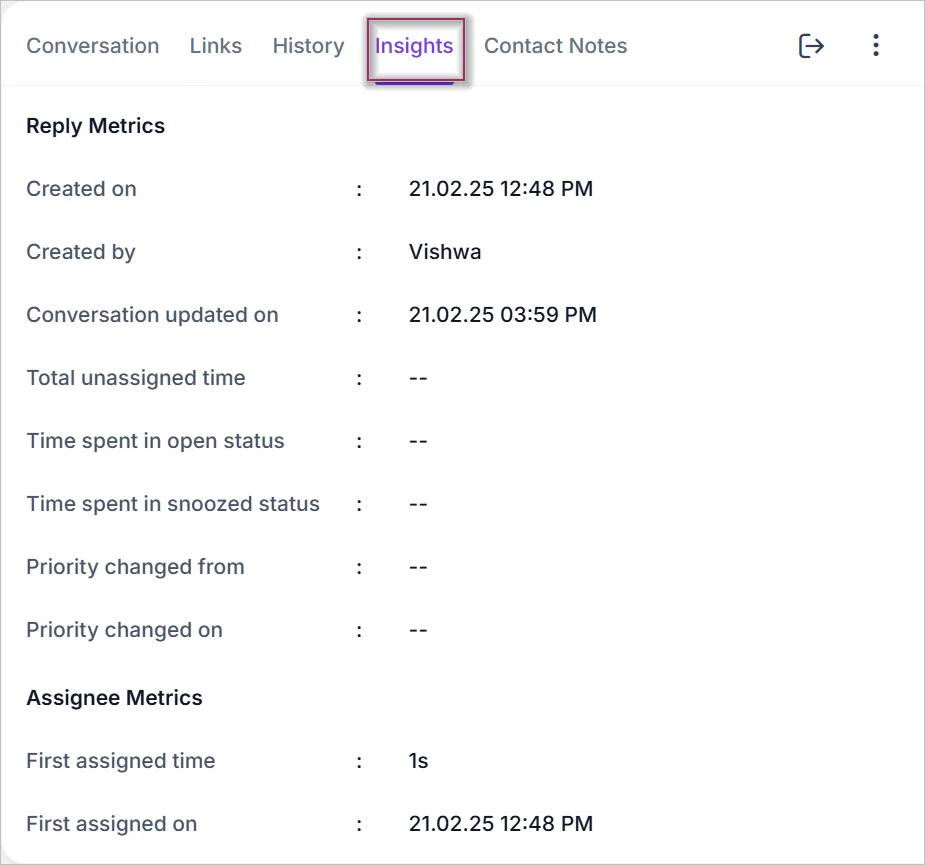925x865 pixels.
Task: Click the Time spent in open status label
Action: [155, 441]
